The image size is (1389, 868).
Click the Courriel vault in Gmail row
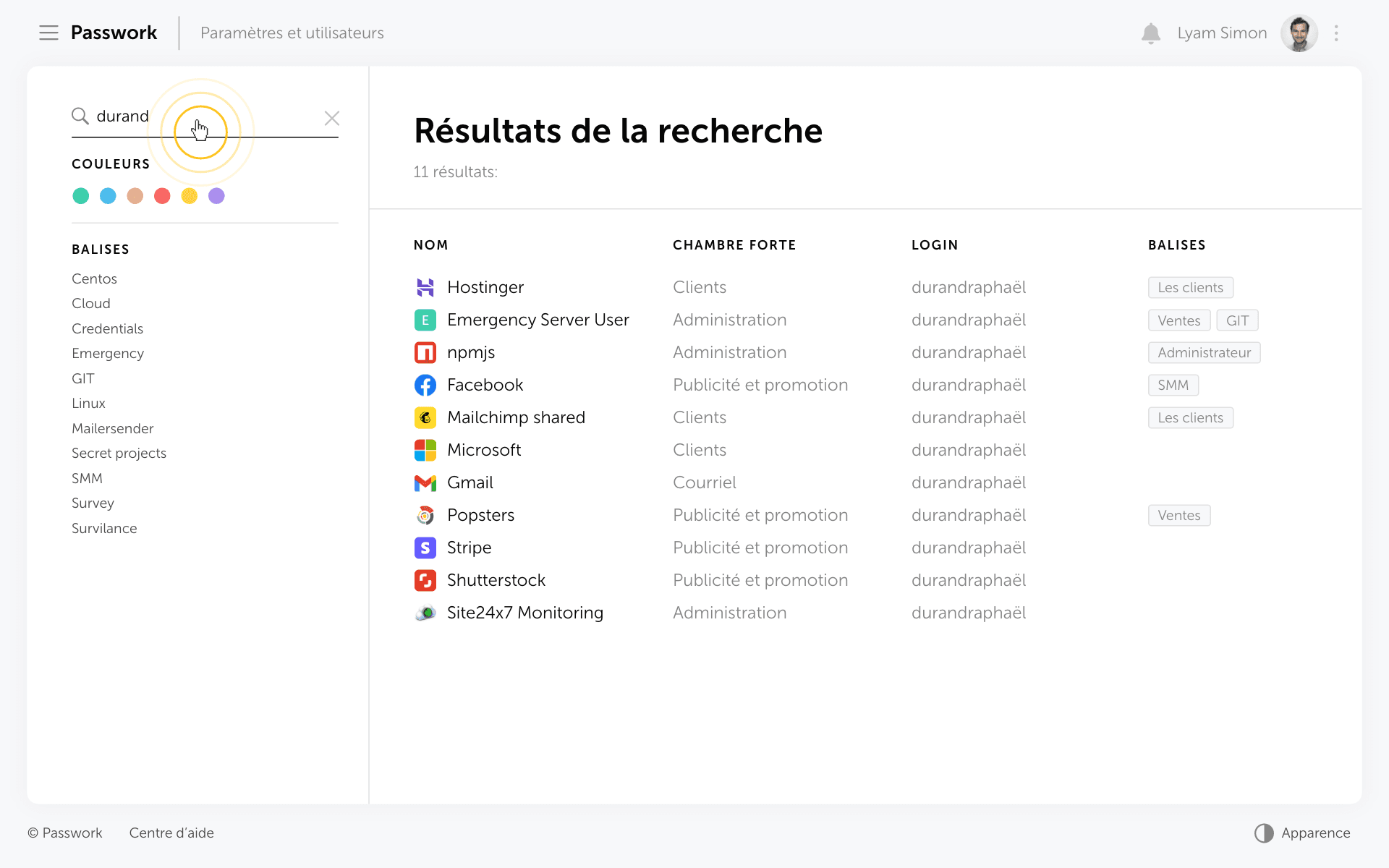tap(704, 482)
